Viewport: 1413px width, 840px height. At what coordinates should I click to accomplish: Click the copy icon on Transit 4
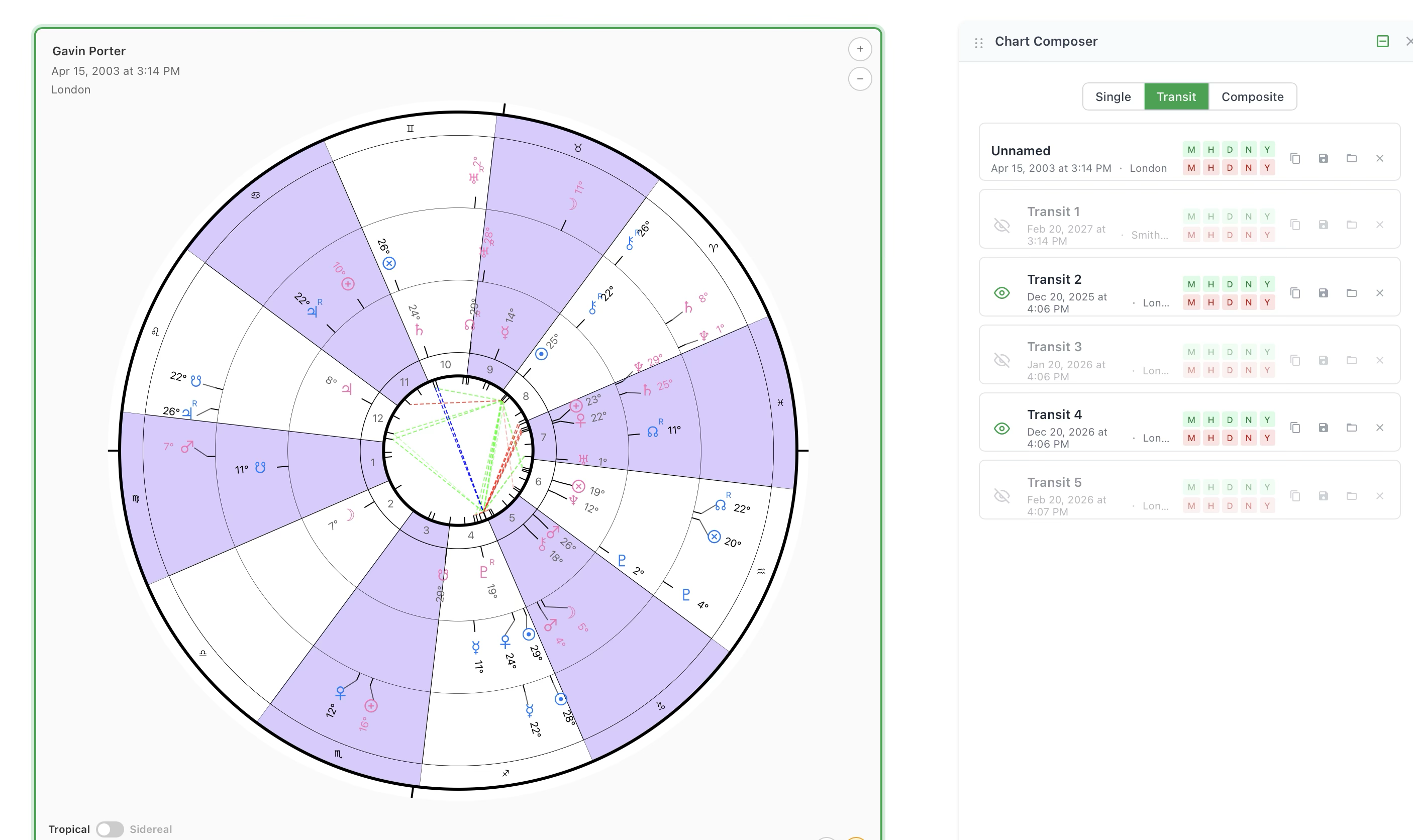click(1296, 428)
